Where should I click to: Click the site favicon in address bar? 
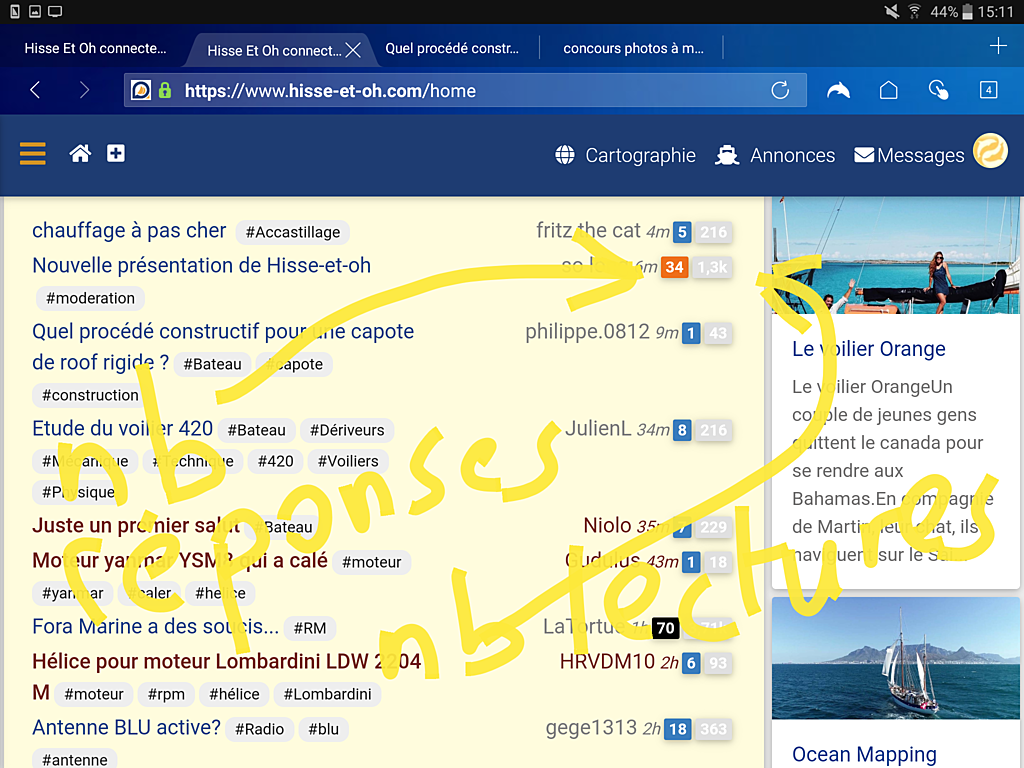pos(140,90)
